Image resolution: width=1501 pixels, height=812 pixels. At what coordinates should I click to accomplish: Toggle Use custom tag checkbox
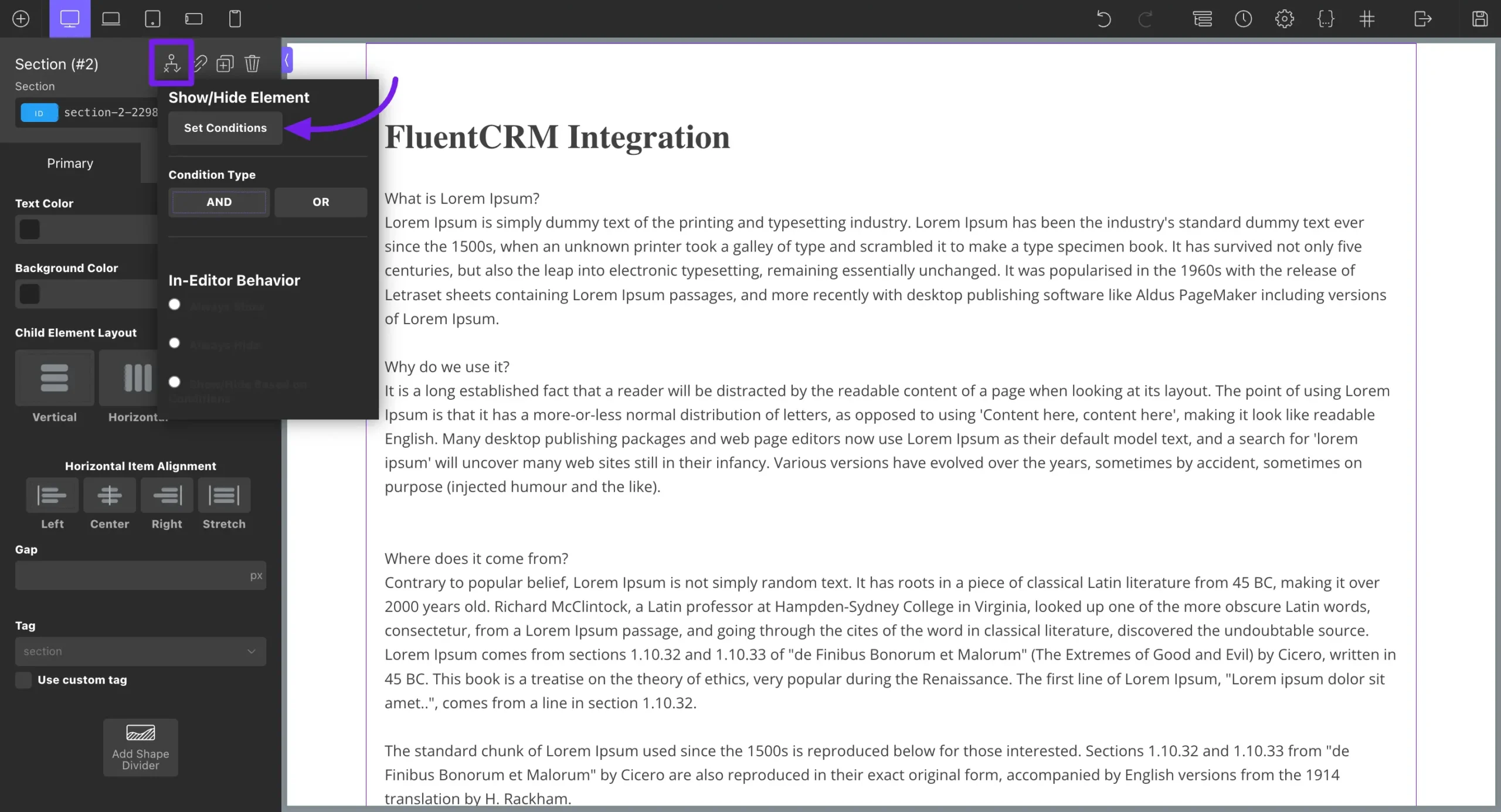click(x=23, y=680)
